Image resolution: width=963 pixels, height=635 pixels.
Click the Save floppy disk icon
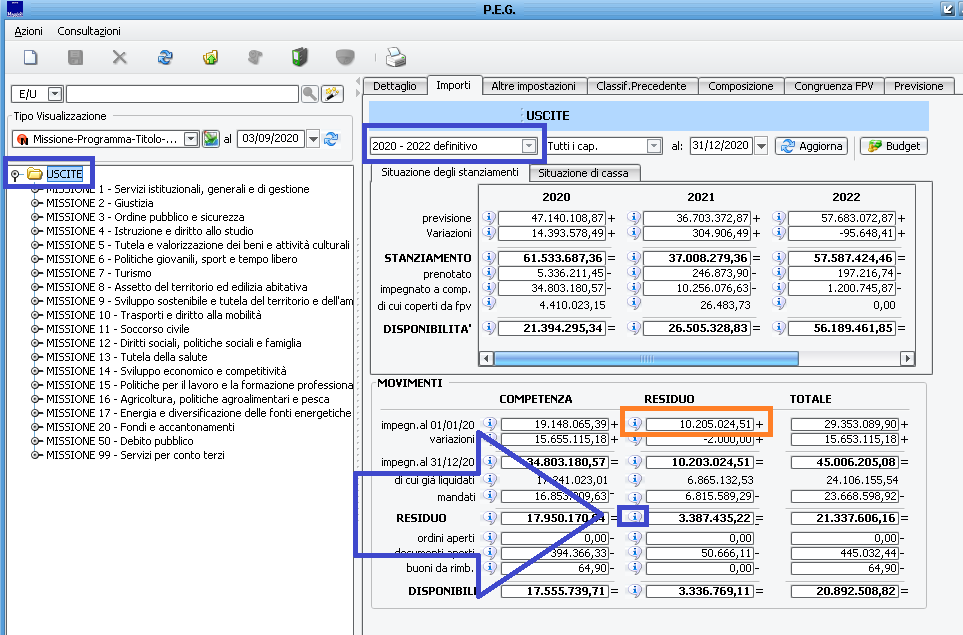point(75,58)
